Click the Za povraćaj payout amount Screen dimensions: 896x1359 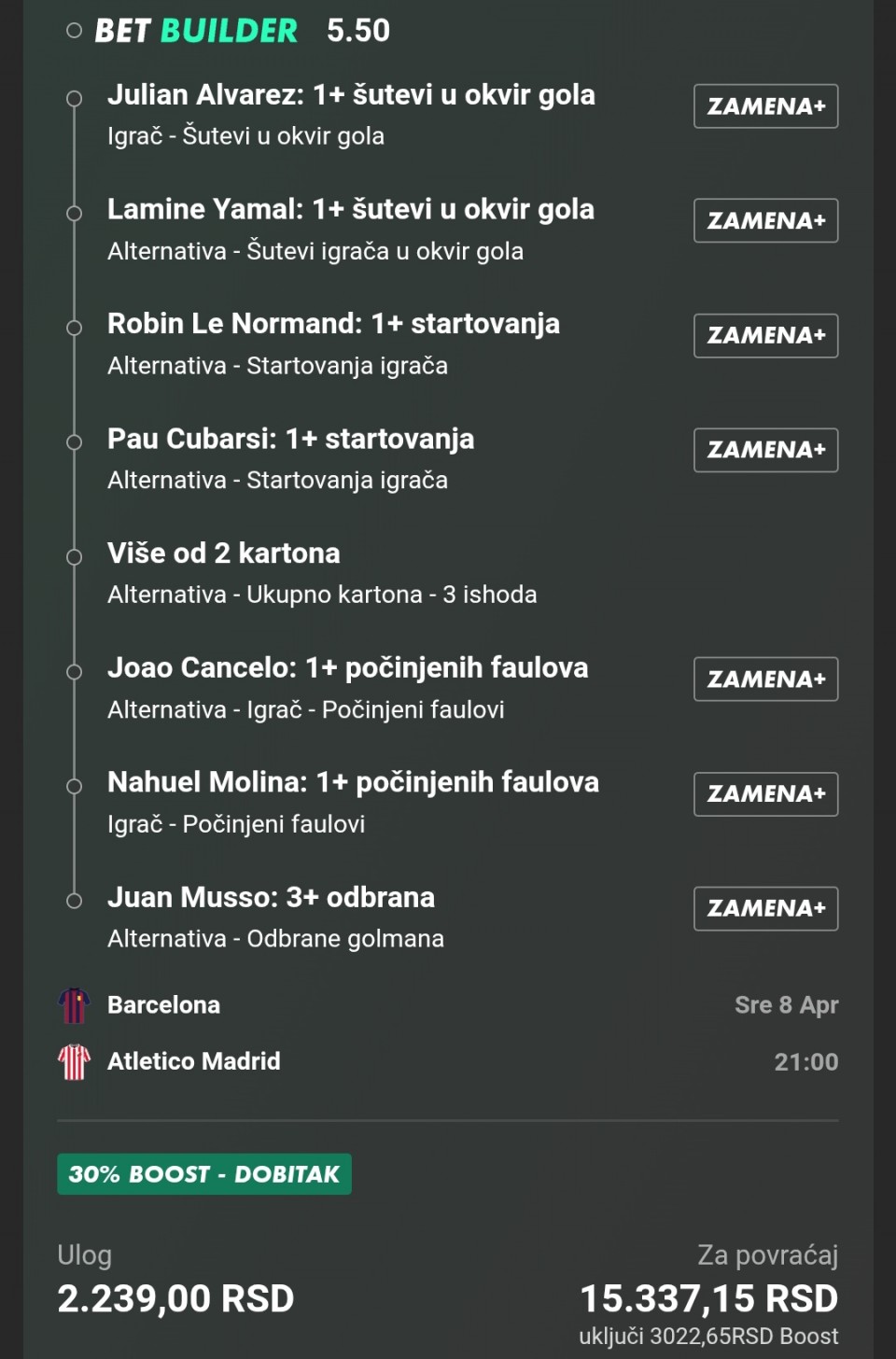pos(708,1298)
